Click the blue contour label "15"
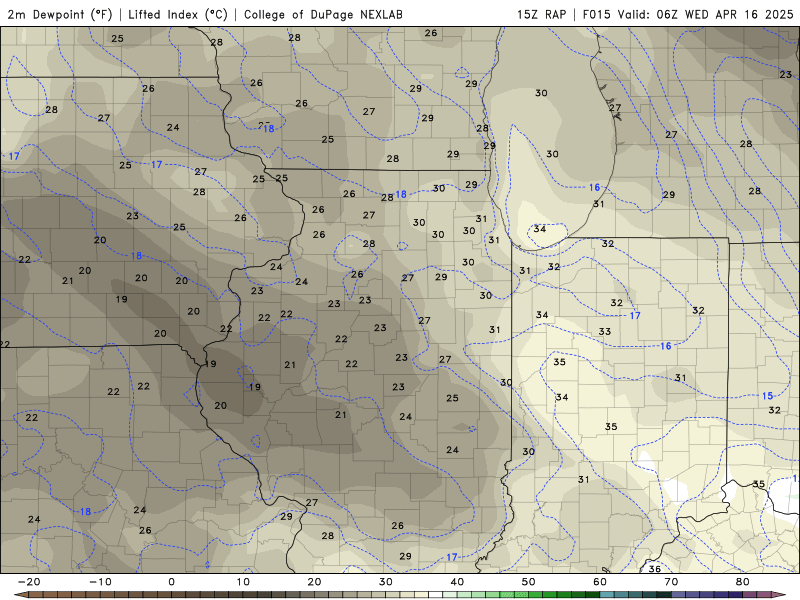Viewport: 800px width, 600px height. pyautogui.click(x=767, y=396)
